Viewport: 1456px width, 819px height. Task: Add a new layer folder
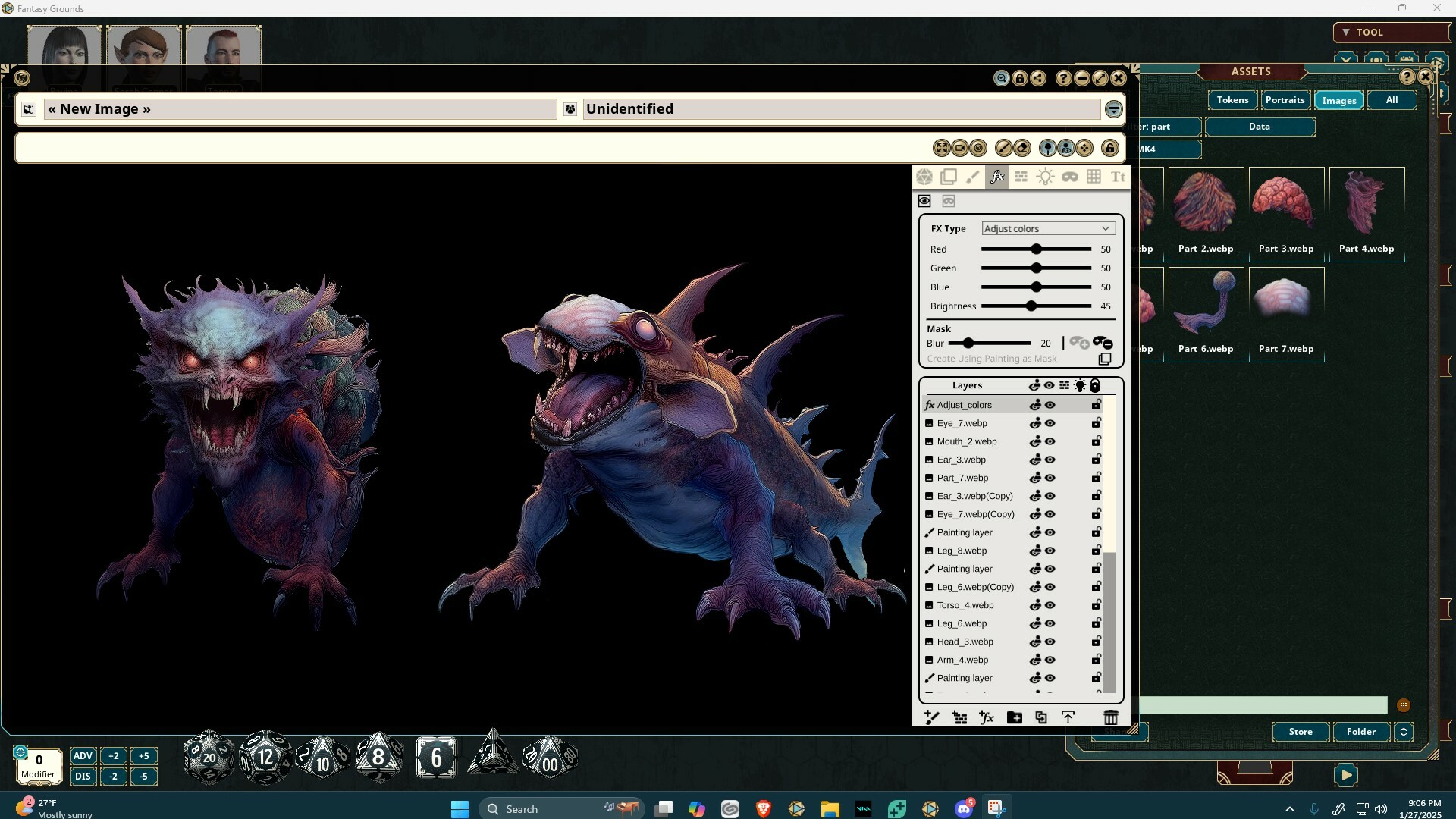(x=1014, y=717)
